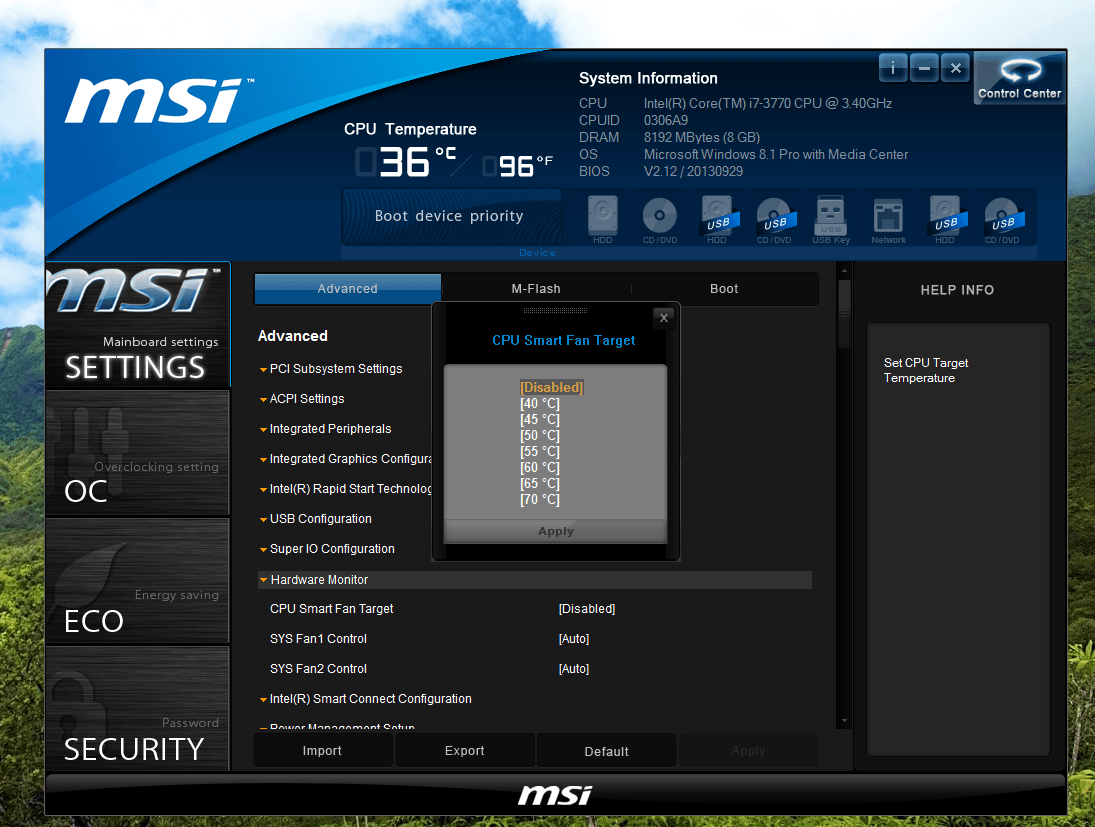Close the CPU Smart Fan Target popup

663,318
